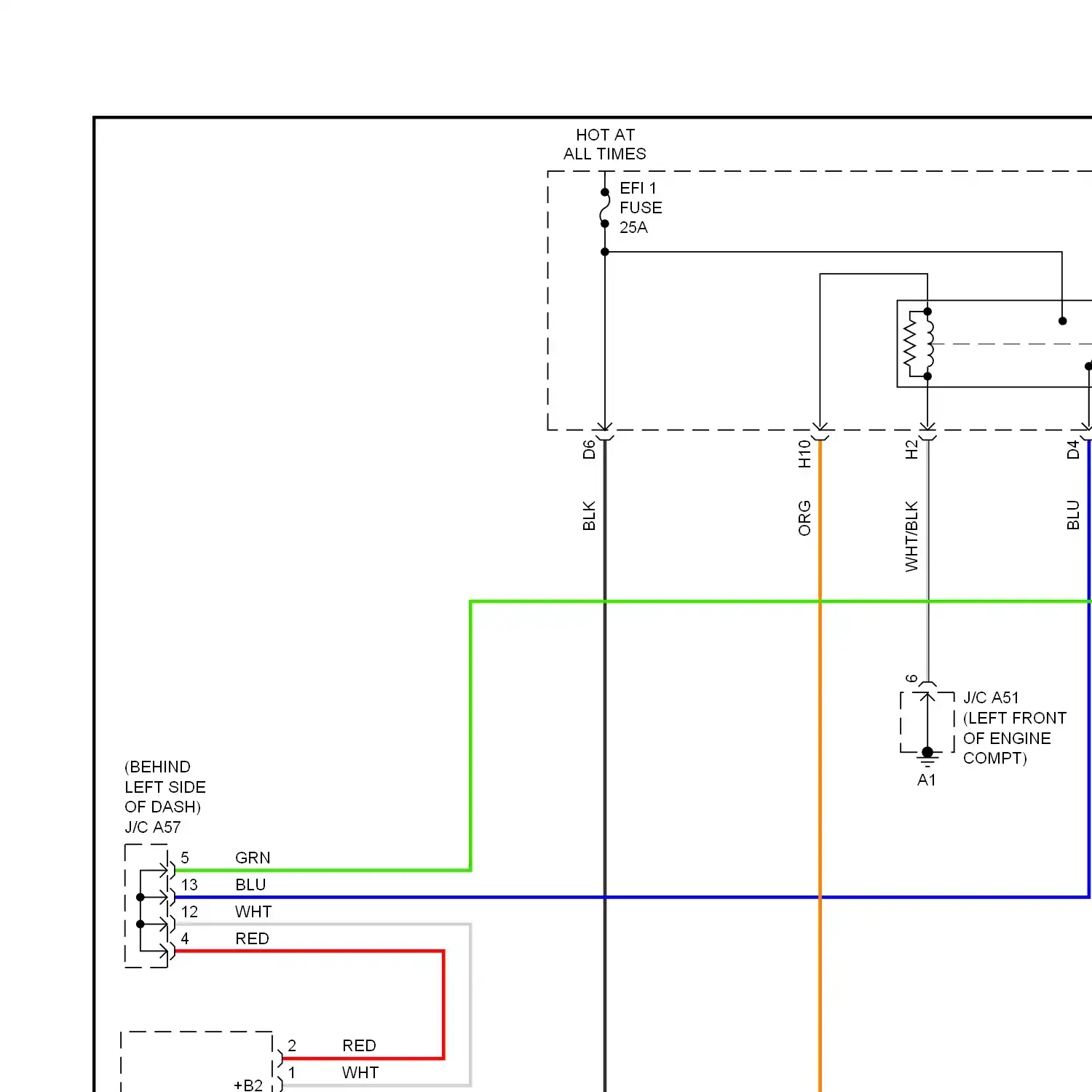Viewport: 1092px width, 1092px height.
Task: Click the +B2 terminal label
Action: click(x=248, y=1085)
